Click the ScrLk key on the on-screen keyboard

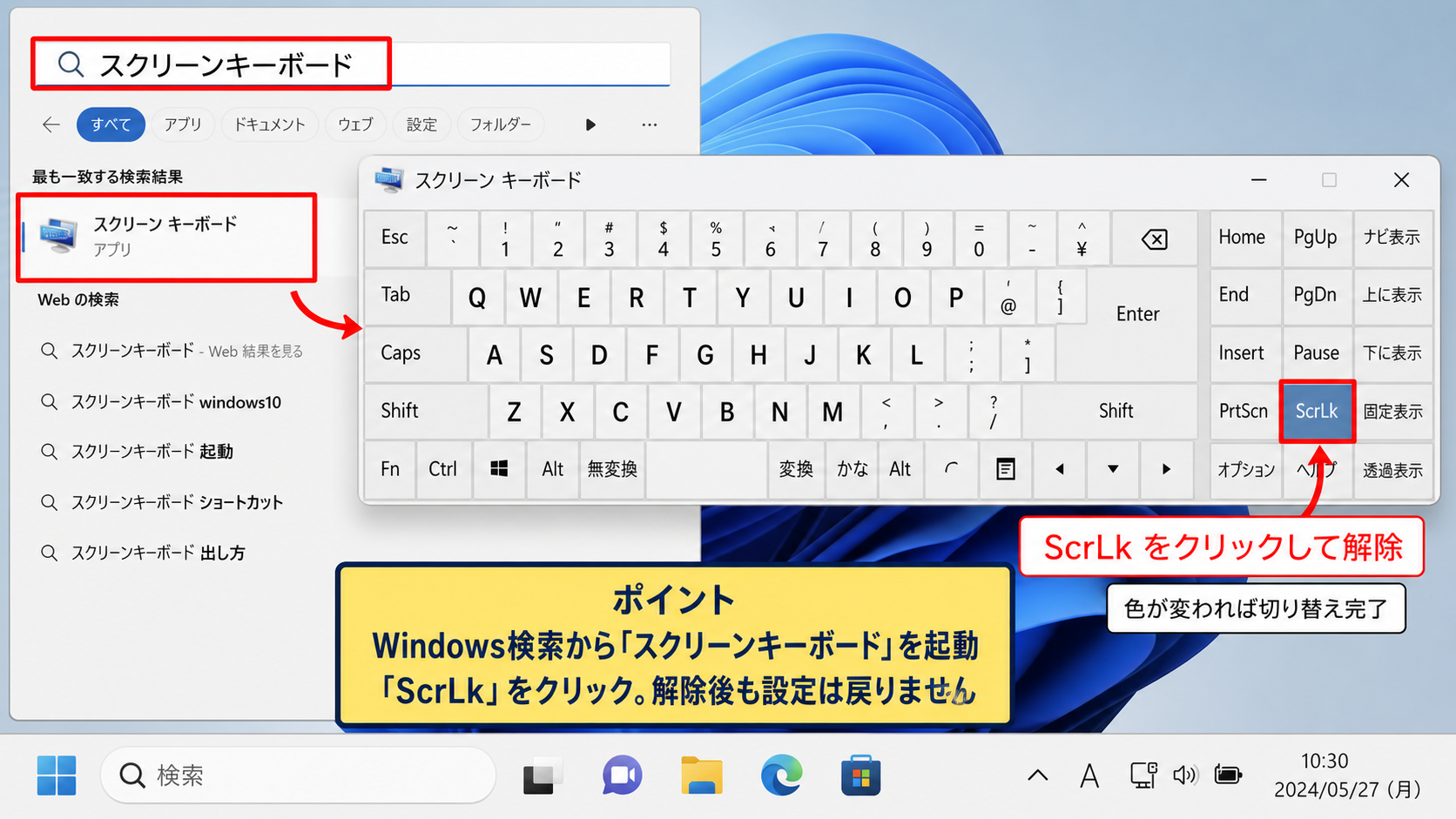click(x=1317, y=411)
